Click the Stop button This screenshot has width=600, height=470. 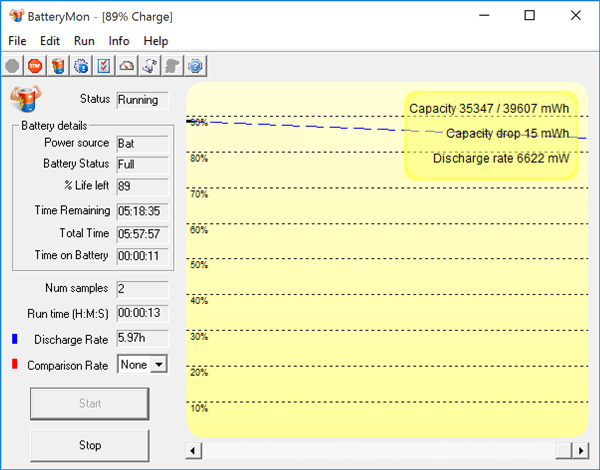pos(90,446)
